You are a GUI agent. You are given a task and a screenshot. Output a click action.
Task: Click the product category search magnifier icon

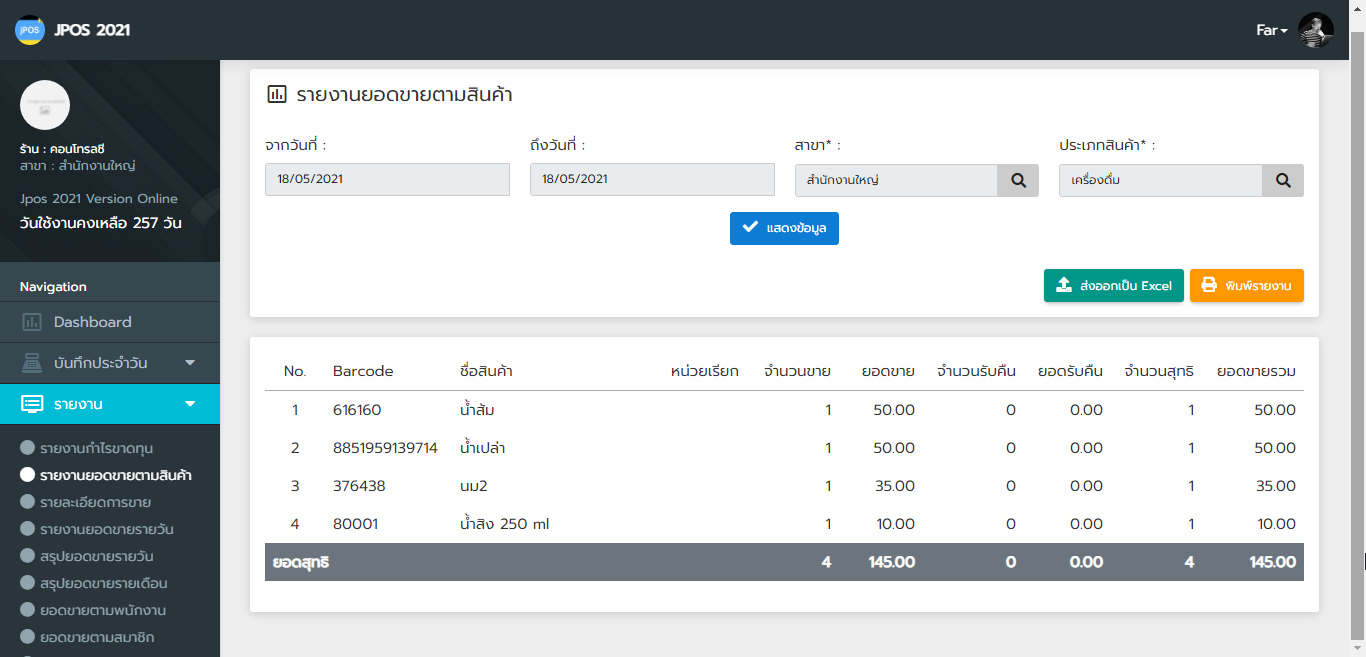(x=1283, y=180)
